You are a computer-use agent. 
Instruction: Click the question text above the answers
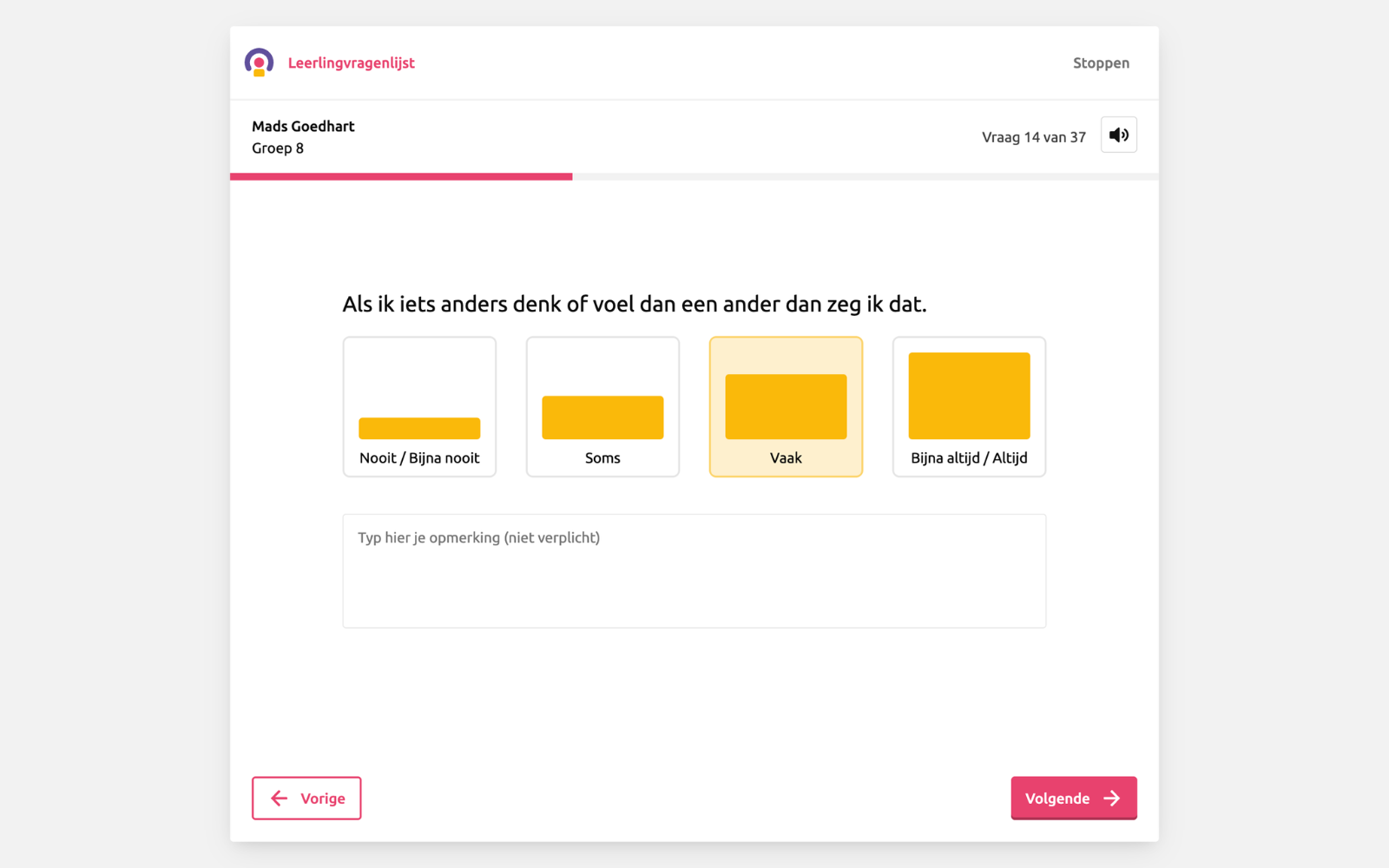tap(634, 304)
